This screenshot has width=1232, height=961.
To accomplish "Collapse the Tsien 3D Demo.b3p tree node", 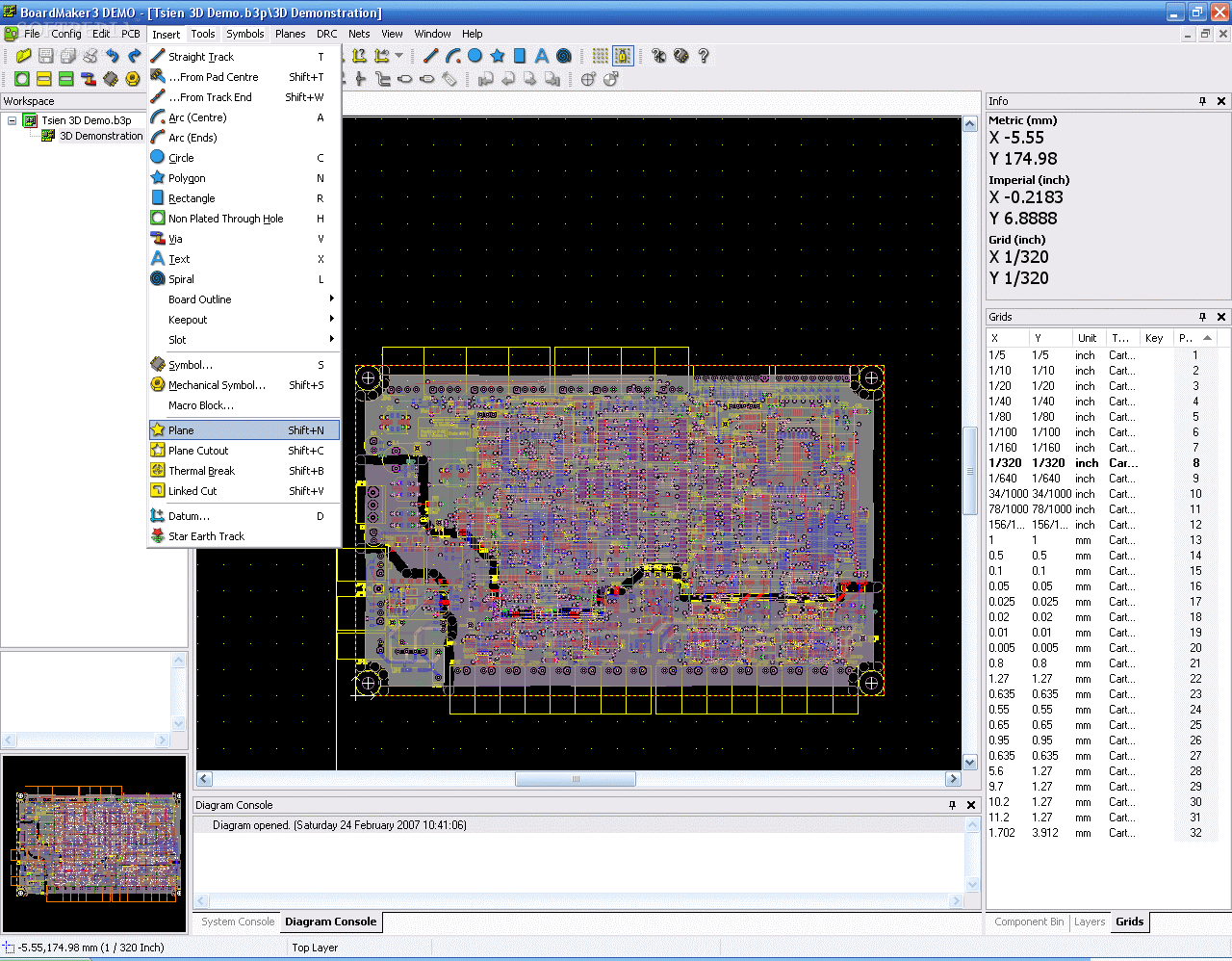I will click(x=12, y=120).
